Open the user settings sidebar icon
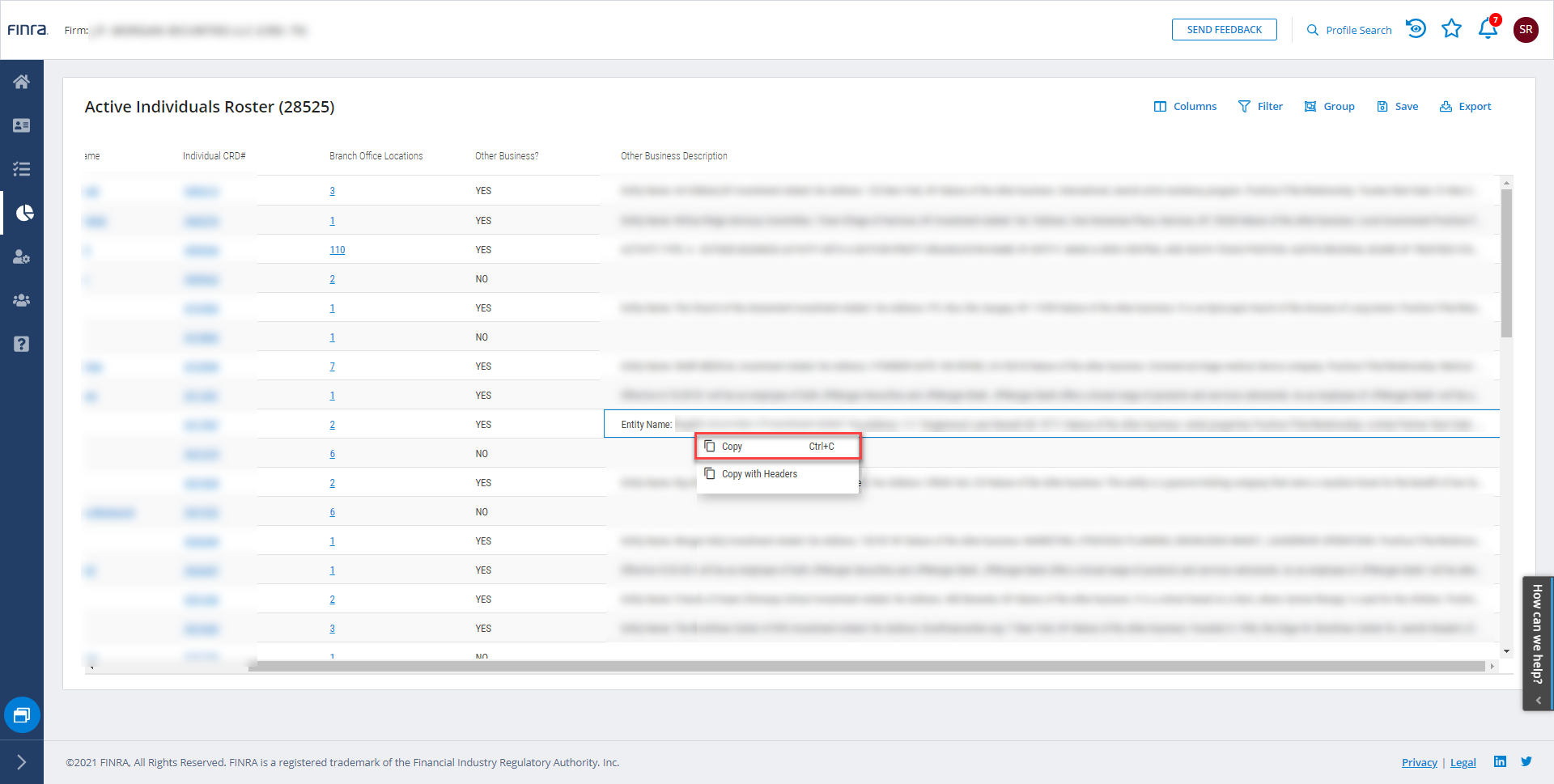Screen dimensions: 1554x784 tap(22, 256)
